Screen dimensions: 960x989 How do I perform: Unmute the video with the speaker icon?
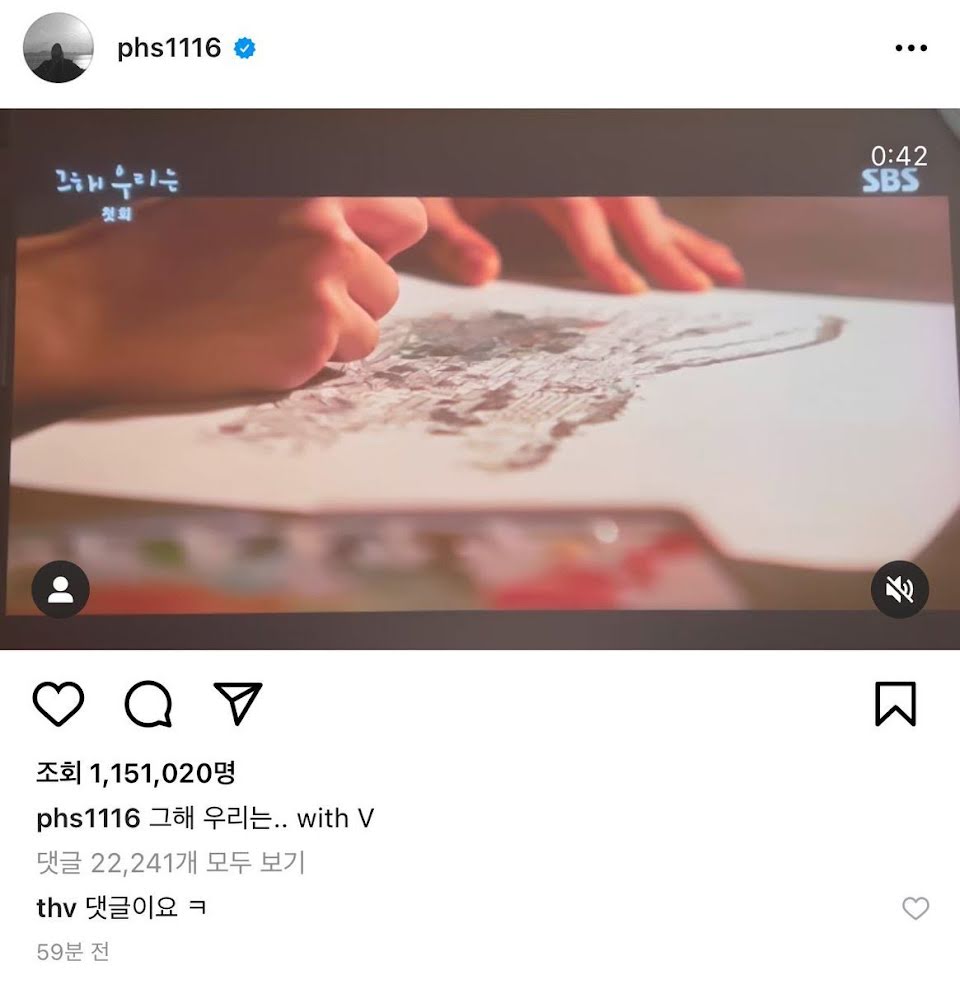(x=899, y=589)
